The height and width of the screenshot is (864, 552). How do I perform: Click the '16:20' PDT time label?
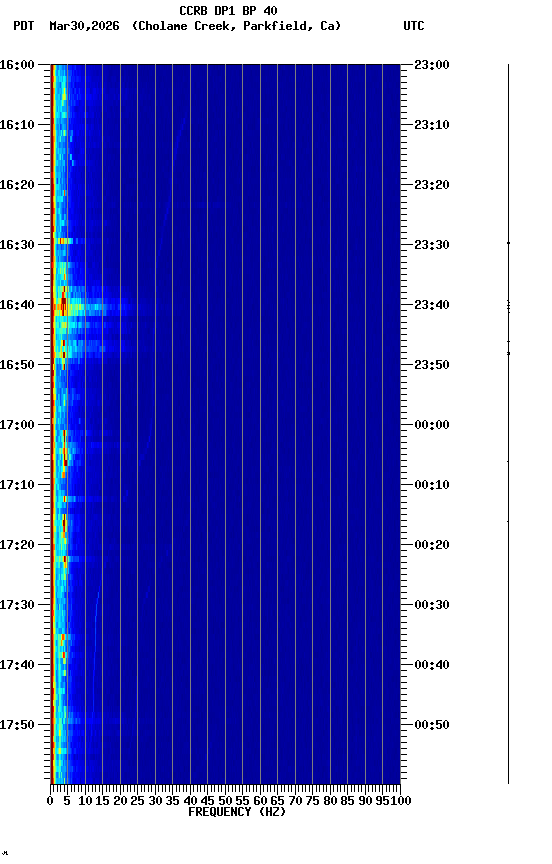pos(17,185)
